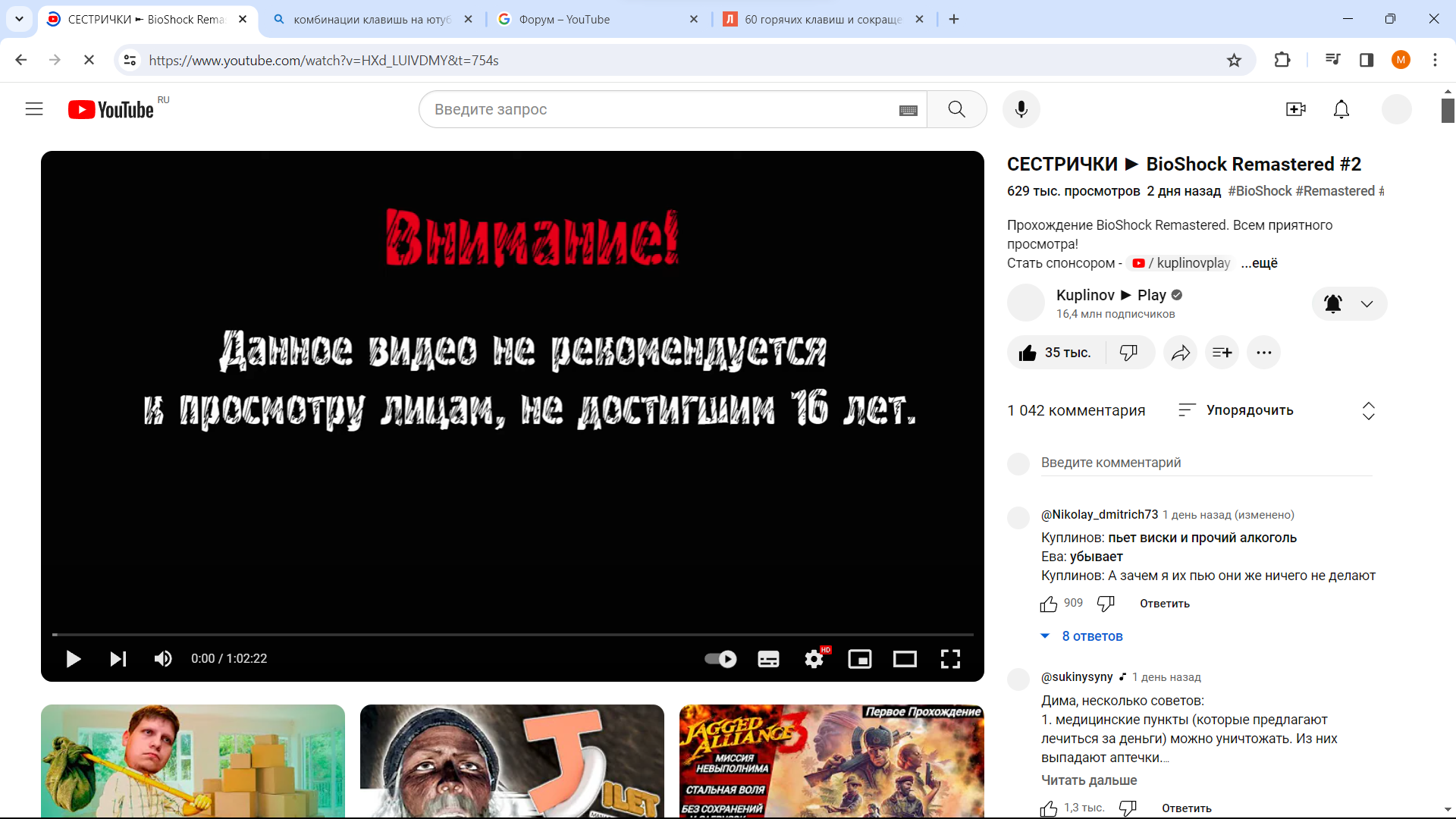
Task: Like the @Nikolay_dmitrich73 comment
Action: click(1049, 604)
